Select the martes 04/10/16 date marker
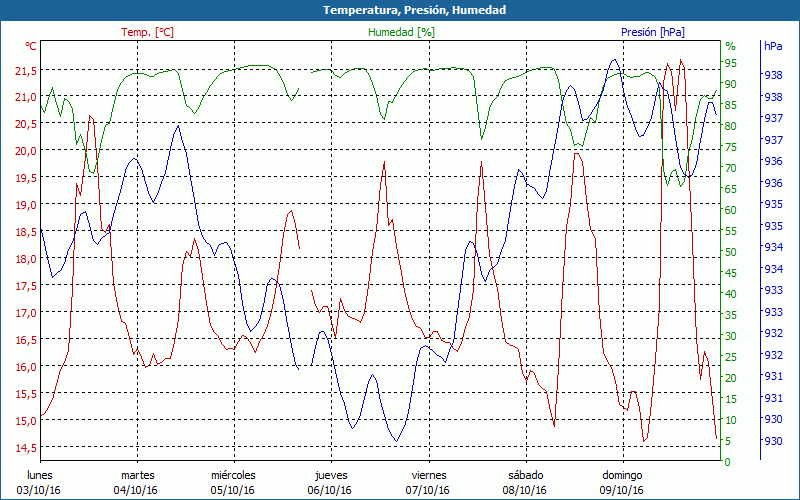This screenshot has height=500, width=800. pyautogui.click(x=137, y=483)
